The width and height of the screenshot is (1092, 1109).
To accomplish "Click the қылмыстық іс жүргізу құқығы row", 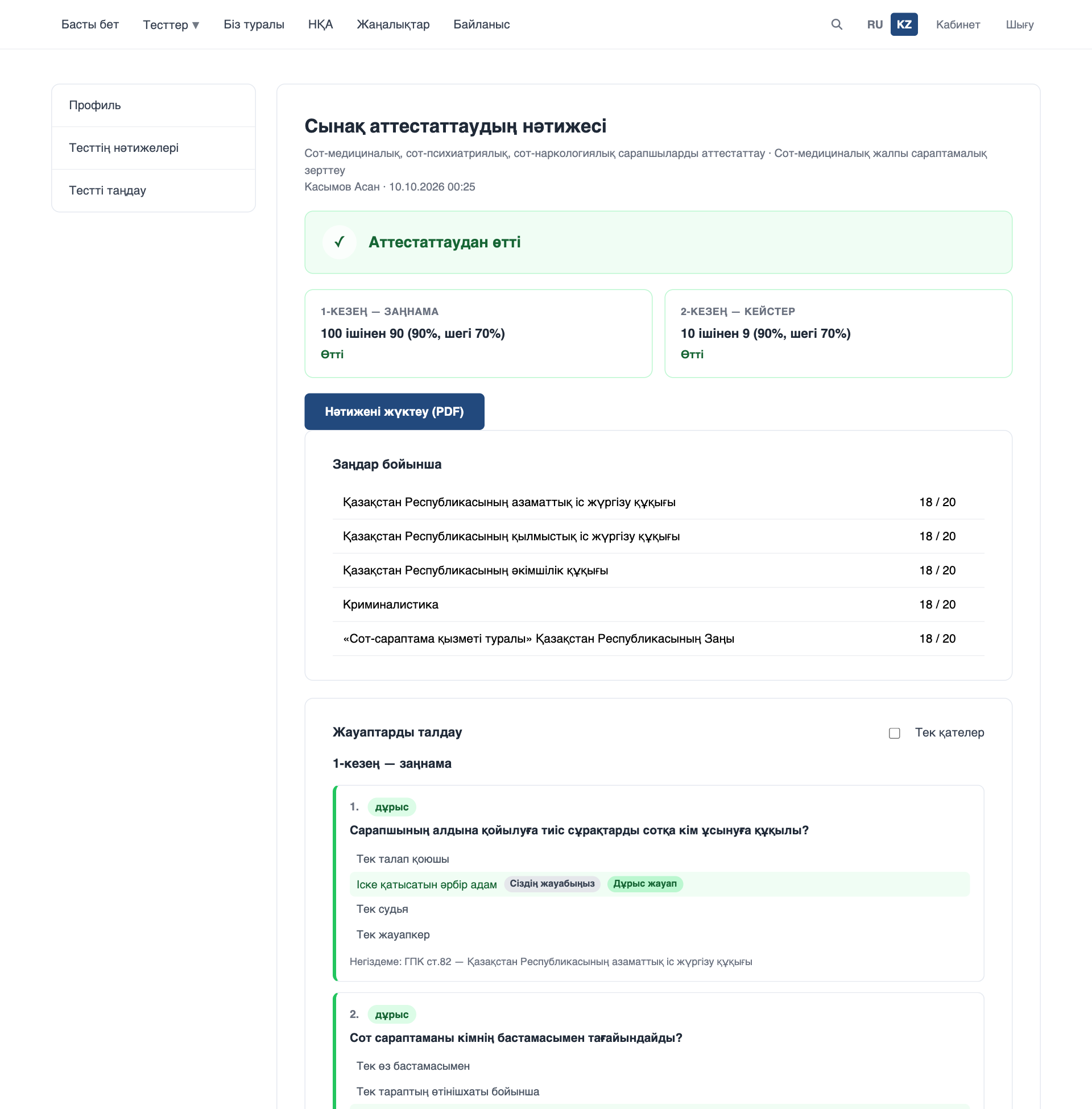I will (x=659, y=536).
